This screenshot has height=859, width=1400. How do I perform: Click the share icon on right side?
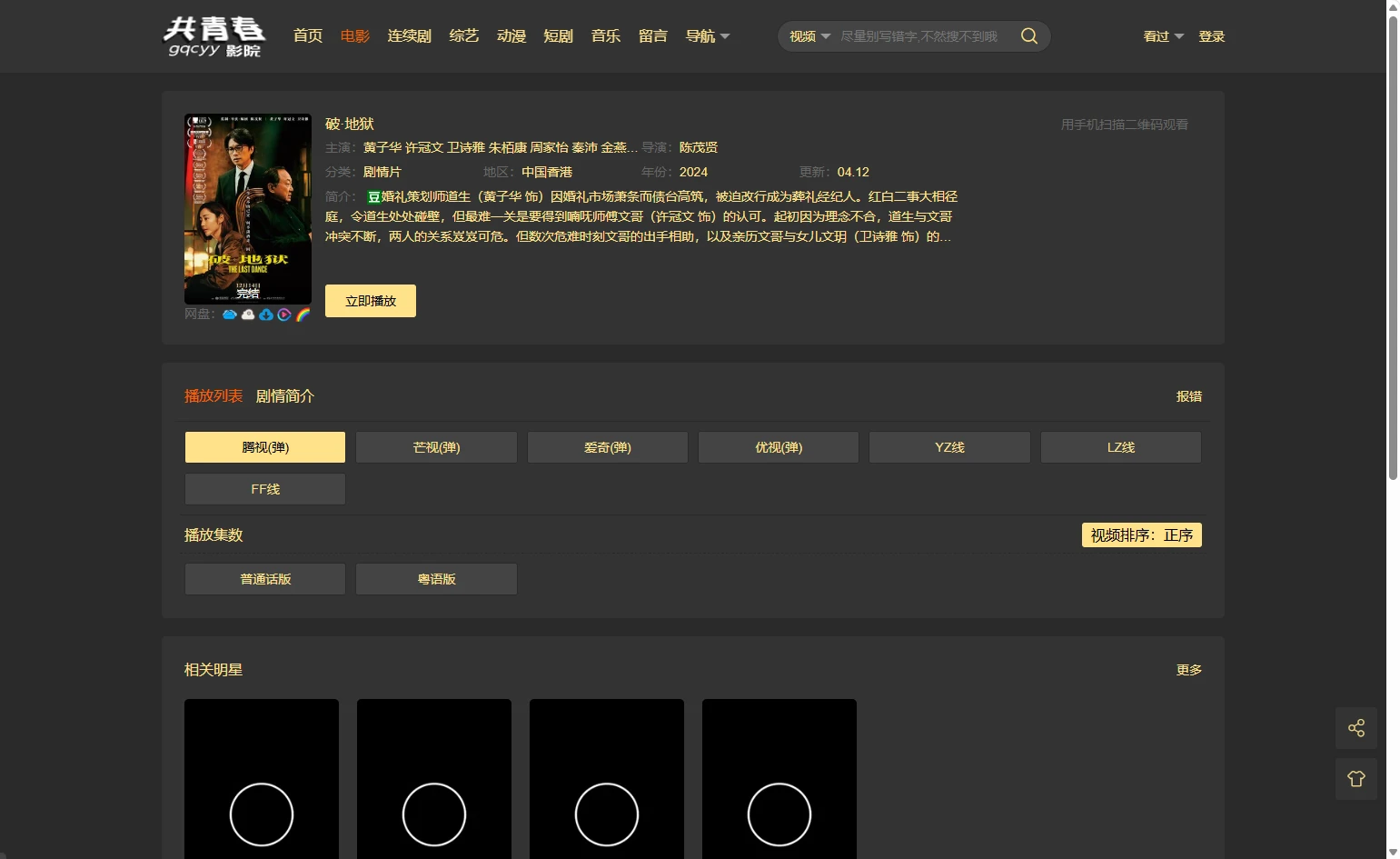(1355, 728)
